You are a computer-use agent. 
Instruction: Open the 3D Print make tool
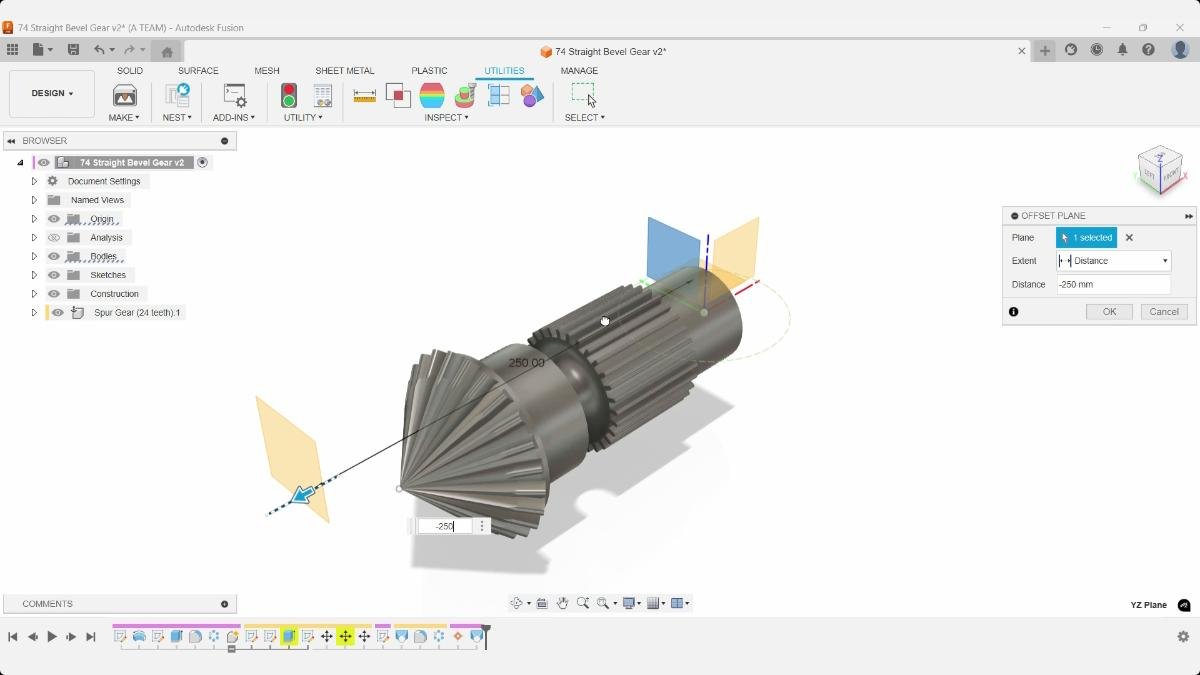click(125, 95)
